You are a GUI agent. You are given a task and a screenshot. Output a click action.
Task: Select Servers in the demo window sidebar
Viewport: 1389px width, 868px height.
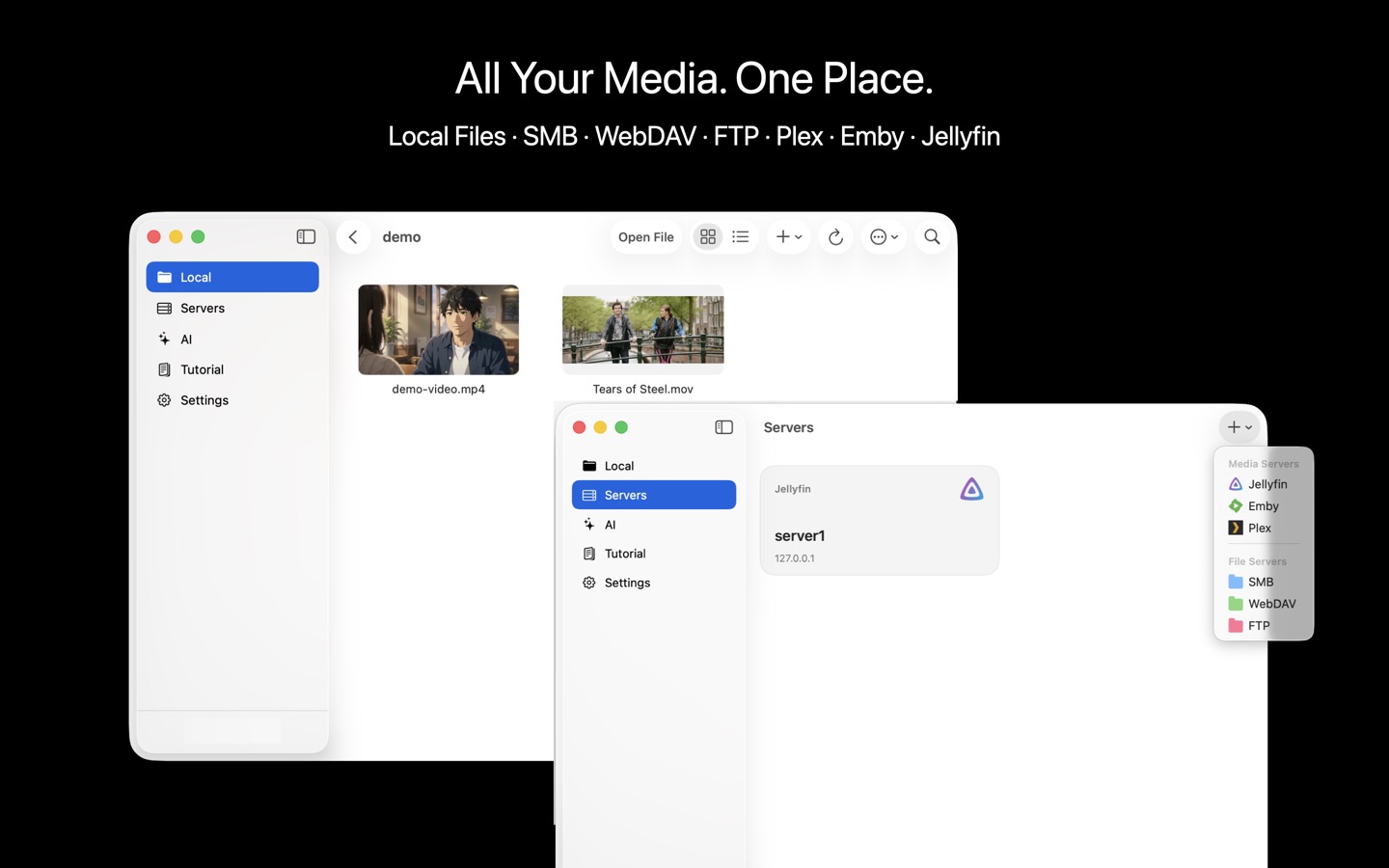232,308
